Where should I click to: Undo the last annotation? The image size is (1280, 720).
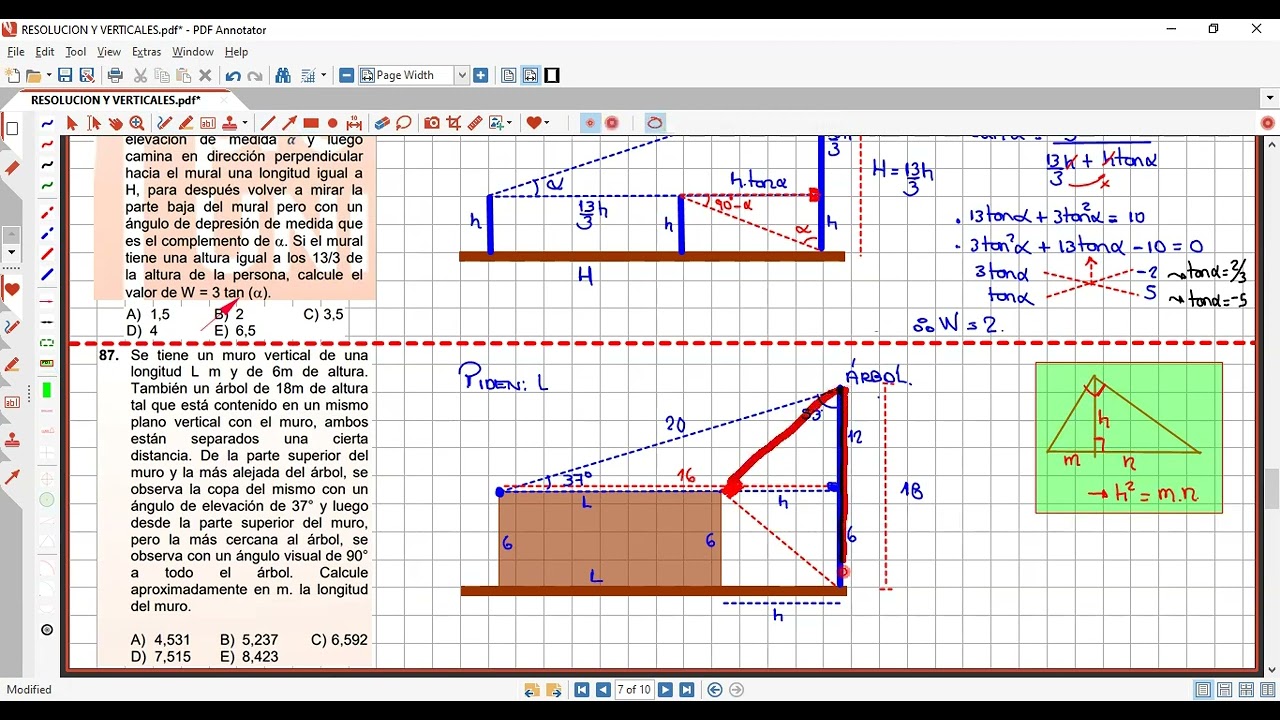[x=233, y=75]
